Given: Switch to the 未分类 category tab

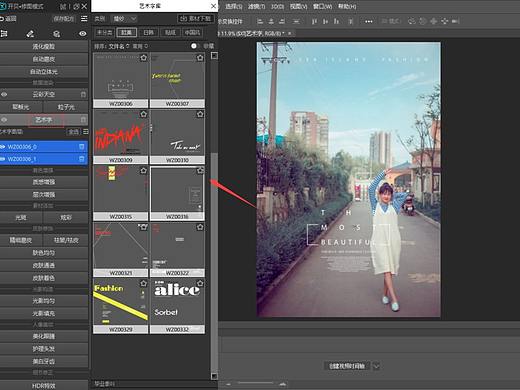Looking at the screenshot, I should point(105,32).
